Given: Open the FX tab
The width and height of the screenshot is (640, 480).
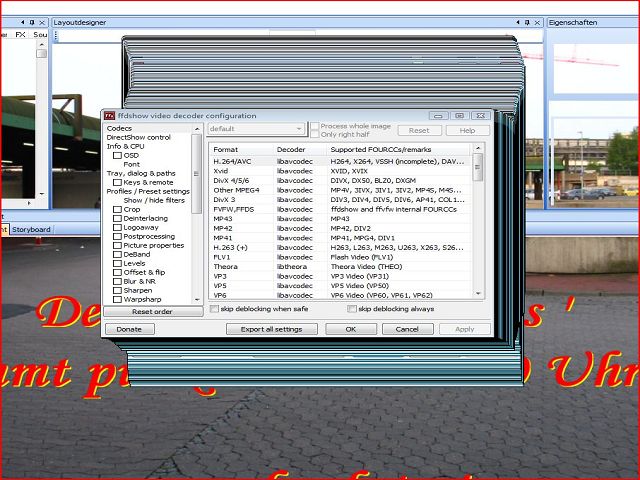Looking at the screenshot, I should [21, 34].
